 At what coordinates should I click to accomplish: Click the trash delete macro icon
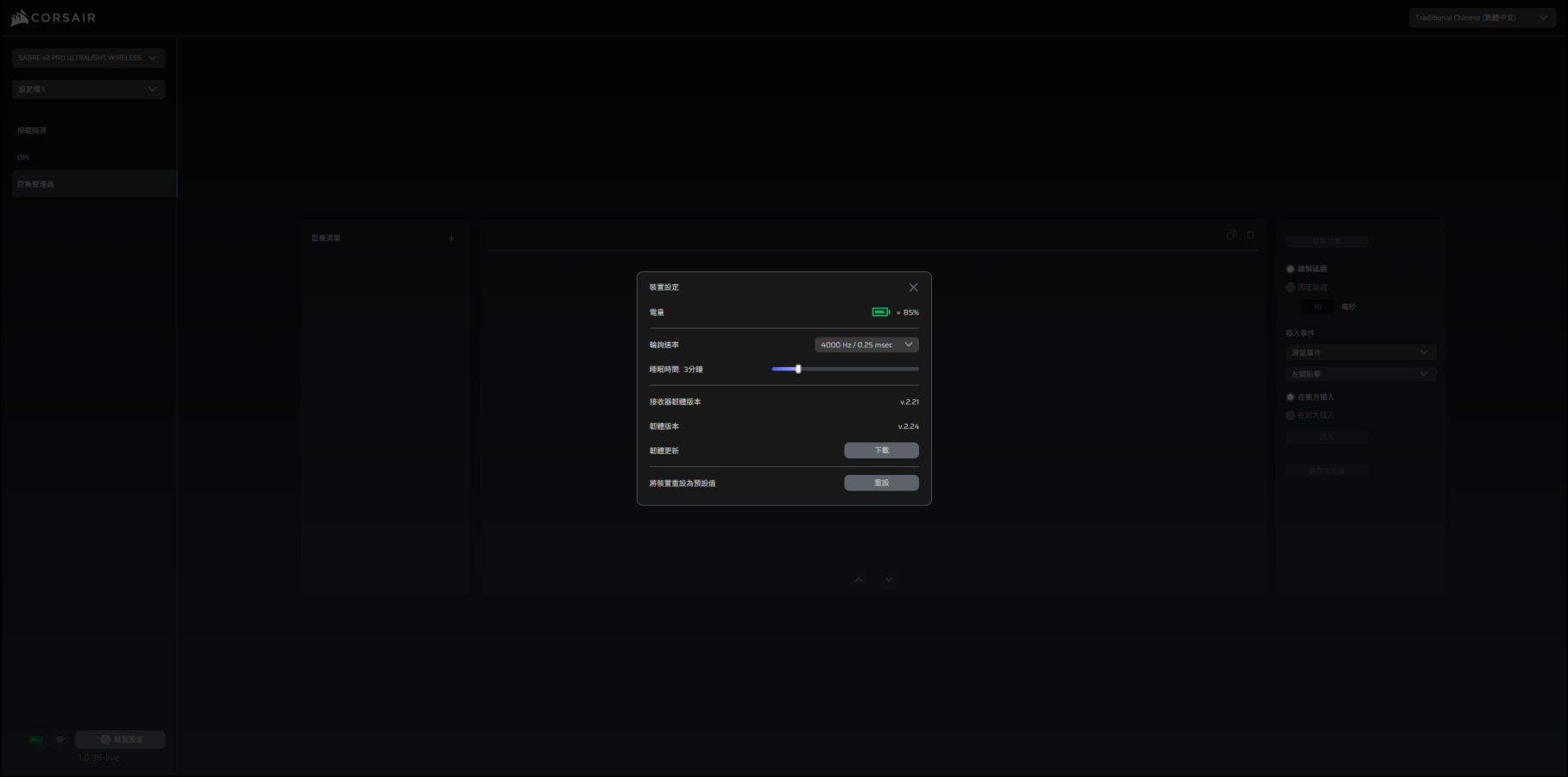pos(1250,235)
